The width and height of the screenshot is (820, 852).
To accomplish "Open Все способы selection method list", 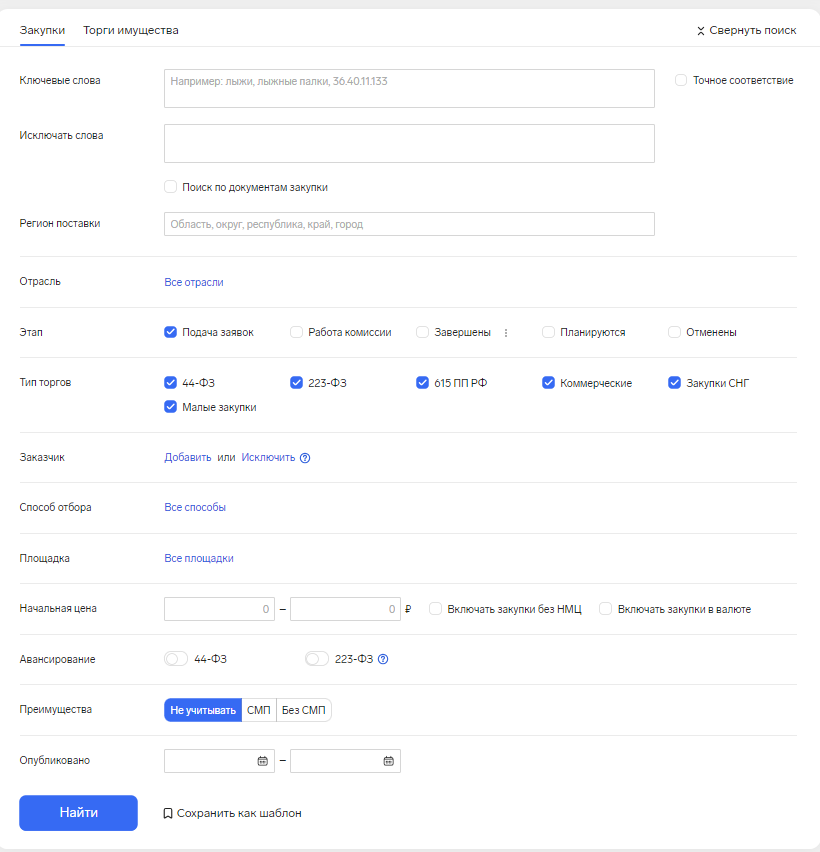I will point(195,508).
